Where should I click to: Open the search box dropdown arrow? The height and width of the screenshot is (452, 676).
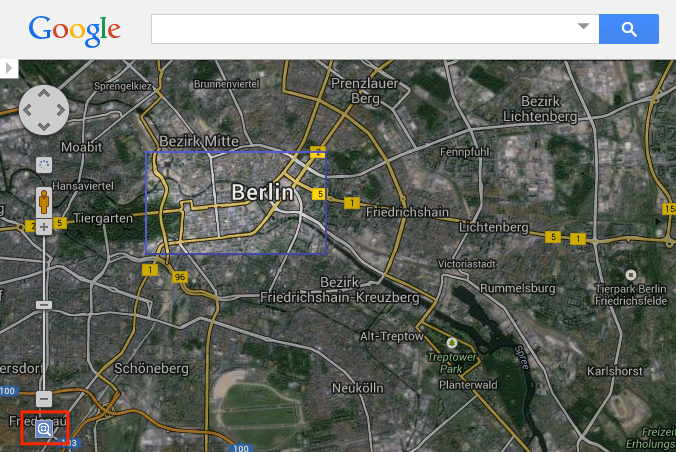[584, 27]
